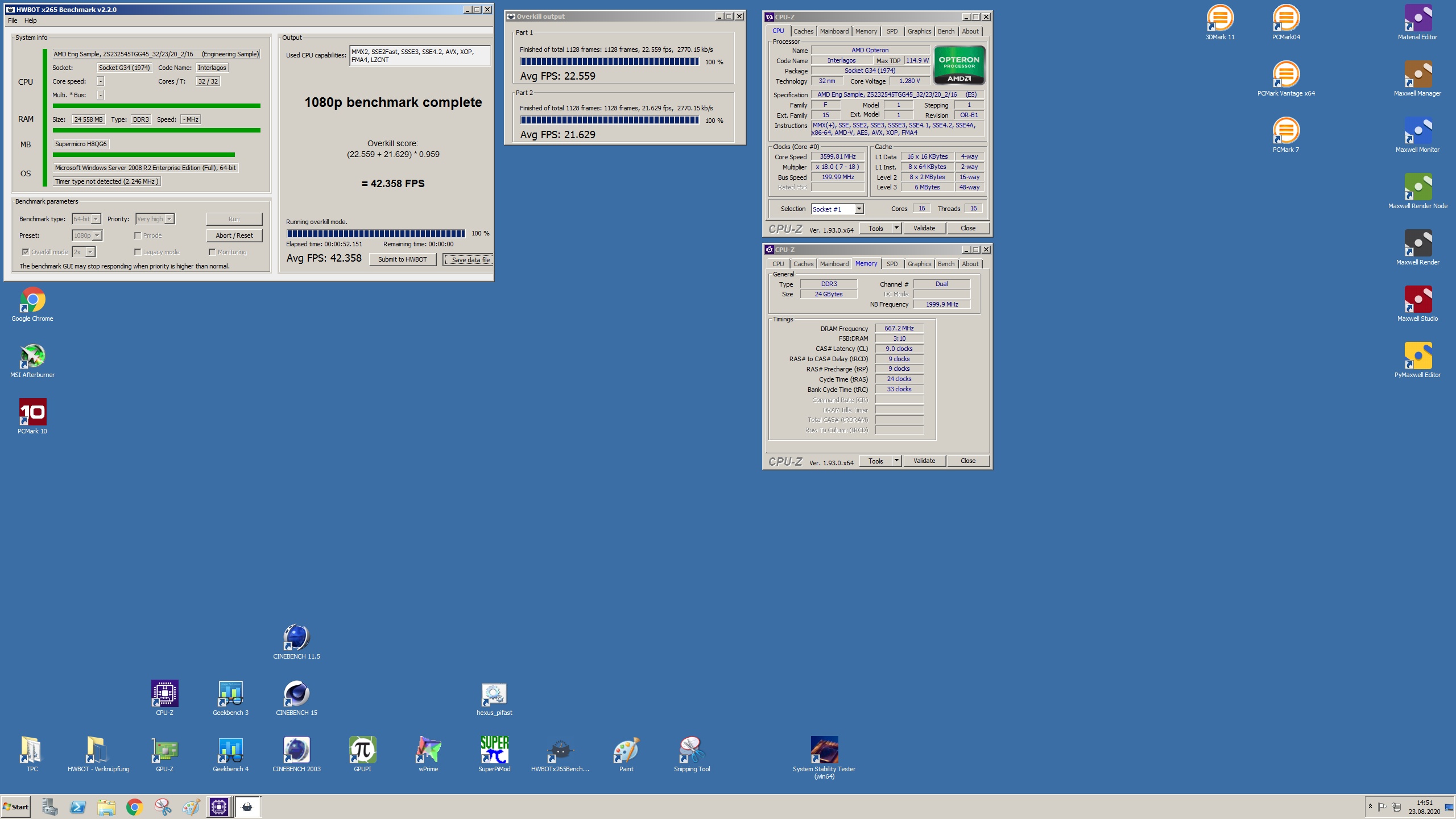Switch to Bench tab in lower CPU-Z window
The width and height of the screenshot is (1456, 819).
click(x=946, y=264)
